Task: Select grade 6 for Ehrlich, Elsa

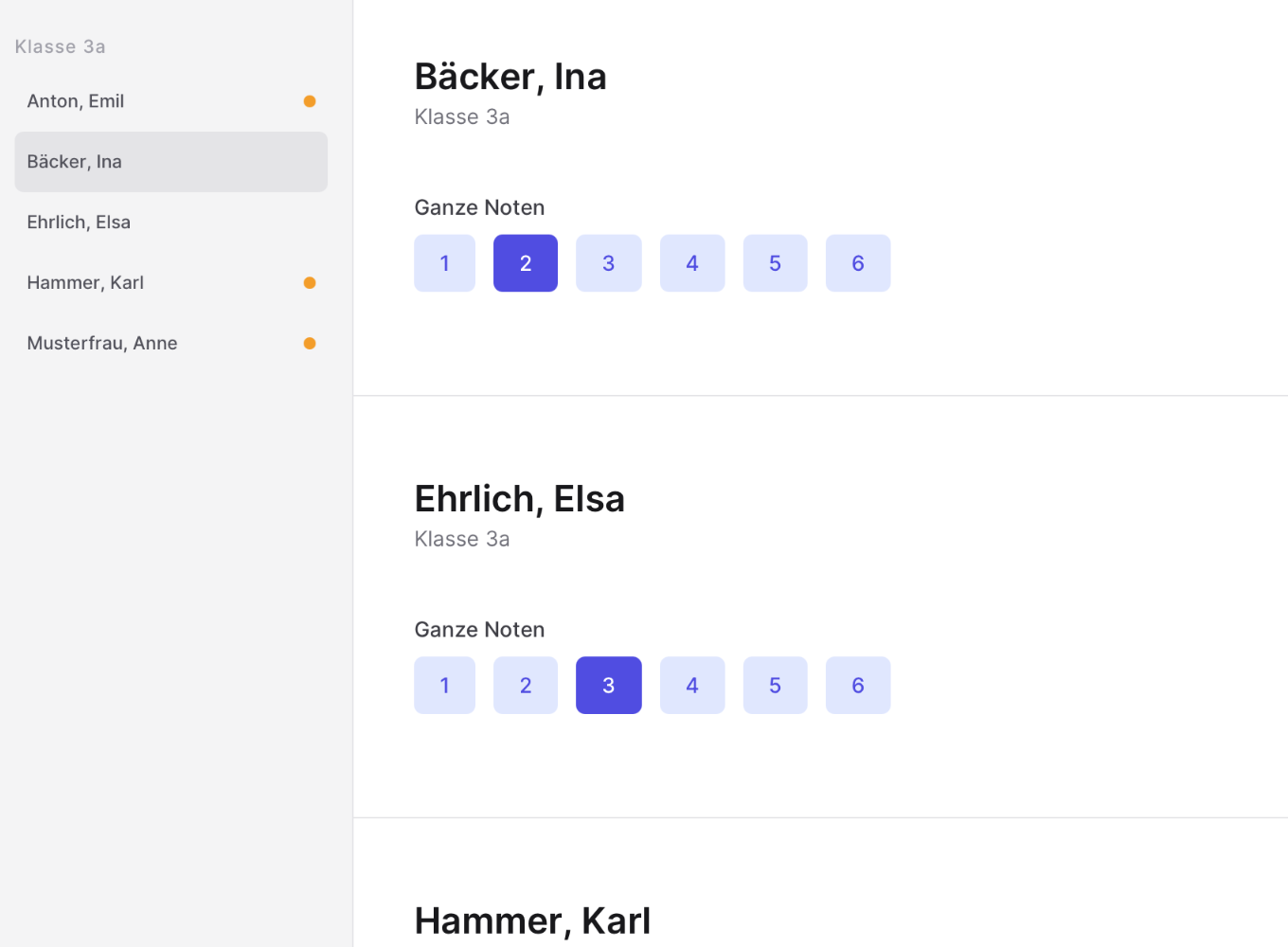Action: (858, 685)
